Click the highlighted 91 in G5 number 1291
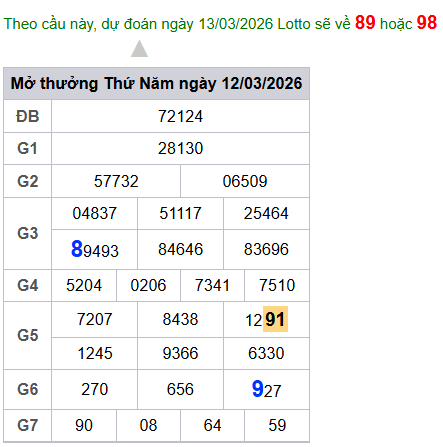Viewport: 443px width, 447px height. click(x=275, y=319)
